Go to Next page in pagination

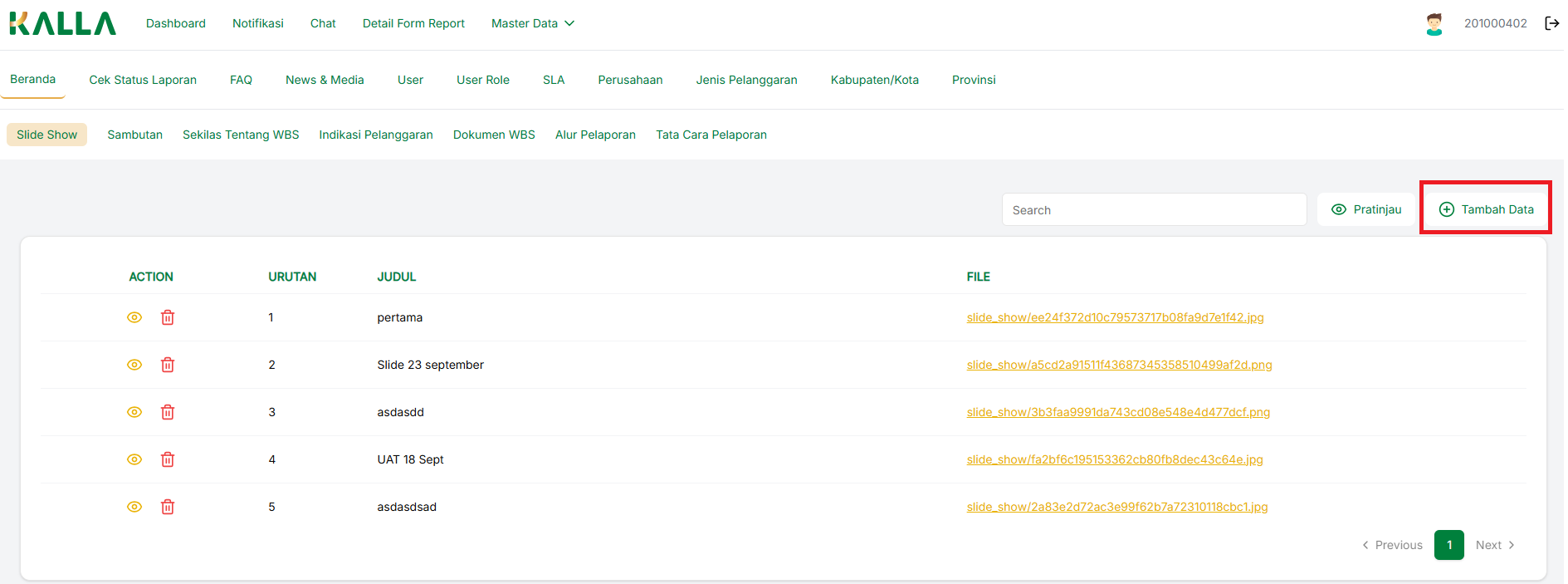tap(1495, 545)
